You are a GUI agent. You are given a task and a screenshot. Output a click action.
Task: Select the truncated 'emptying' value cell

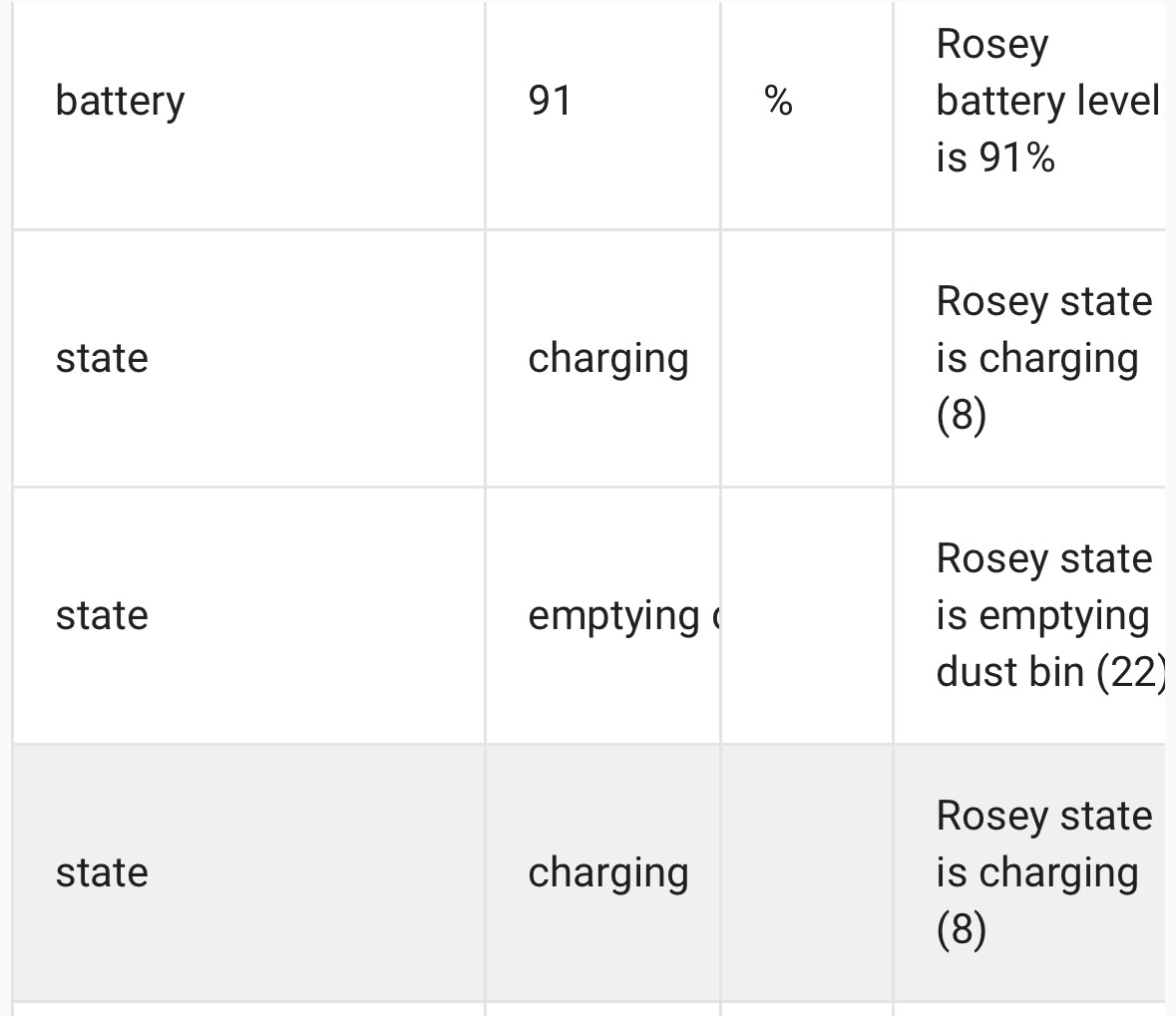click(x=603, y=615)
